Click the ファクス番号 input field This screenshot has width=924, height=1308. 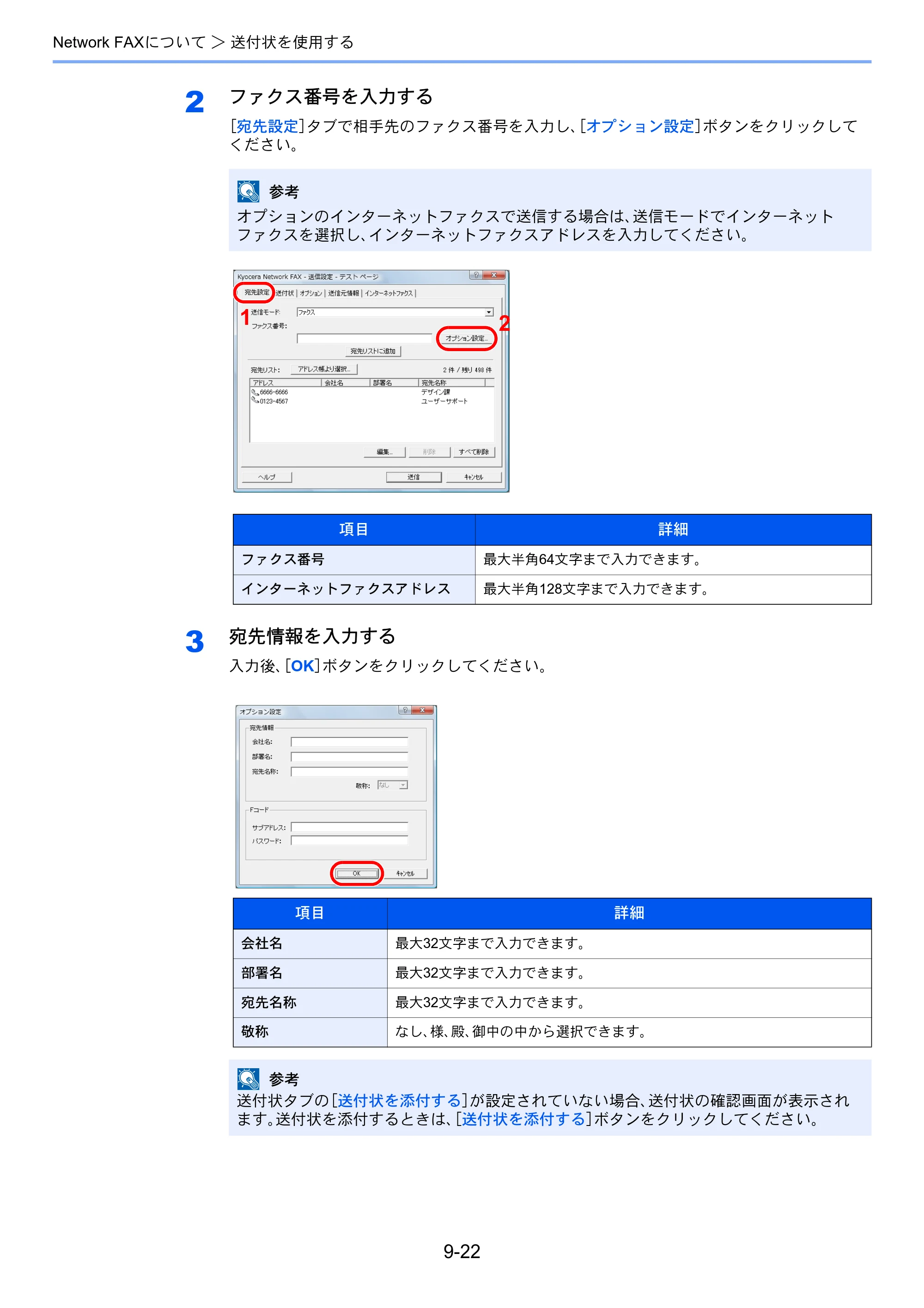click(365, 338)
